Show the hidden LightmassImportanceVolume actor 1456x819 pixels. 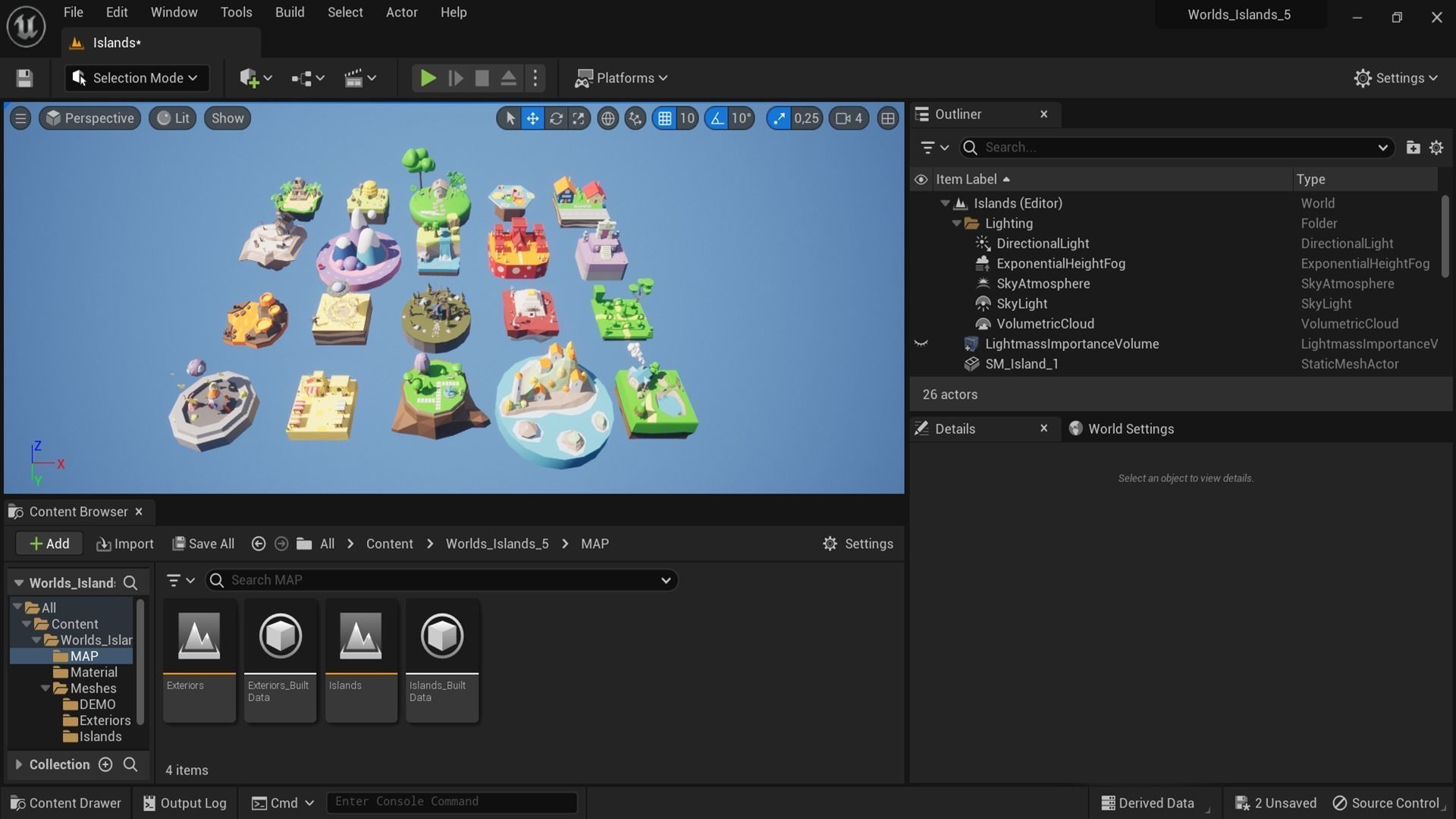click(x=921, y=344)
